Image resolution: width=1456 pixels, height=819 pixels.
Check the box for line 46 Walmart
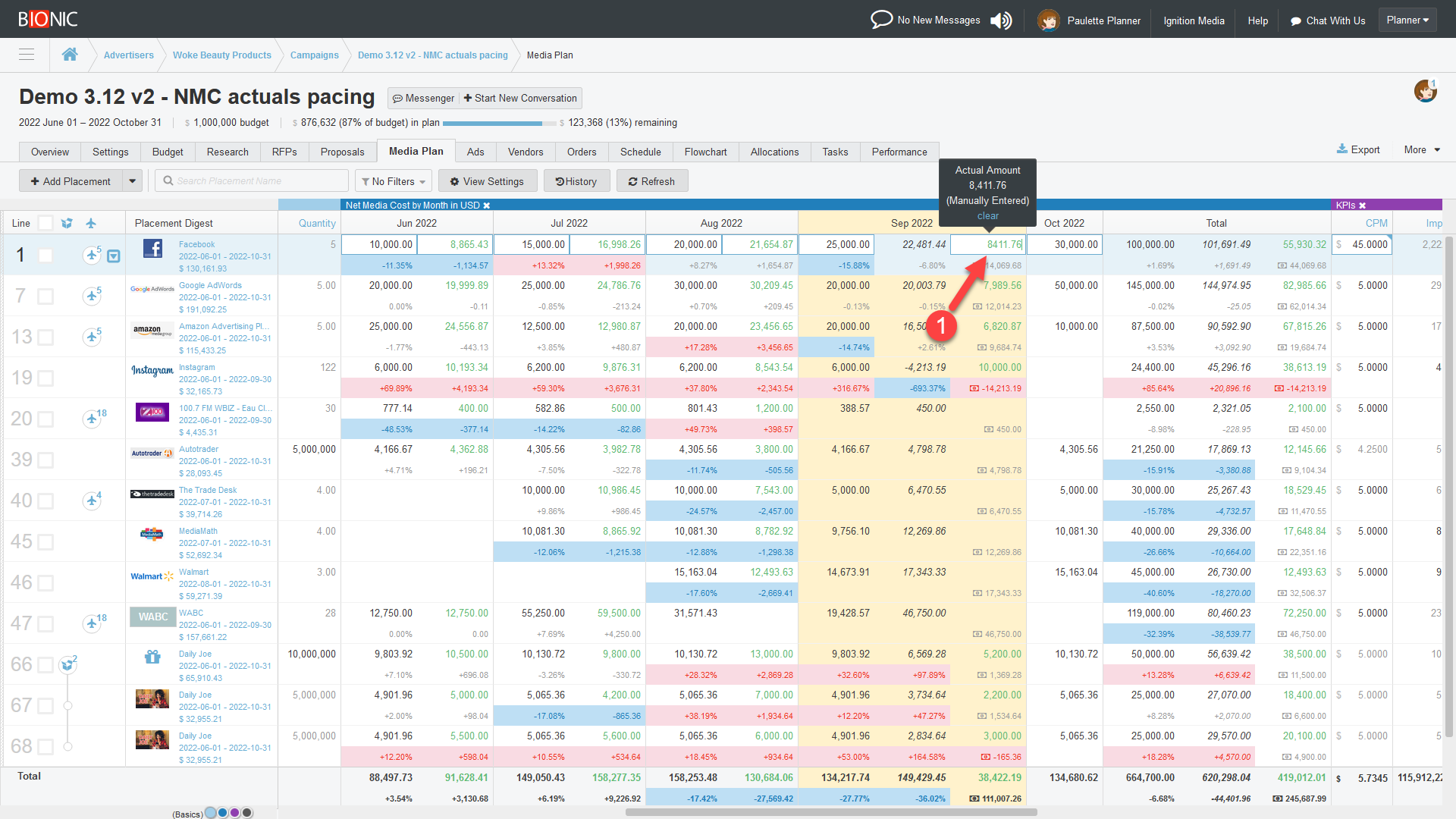click(x=45, y=583)
